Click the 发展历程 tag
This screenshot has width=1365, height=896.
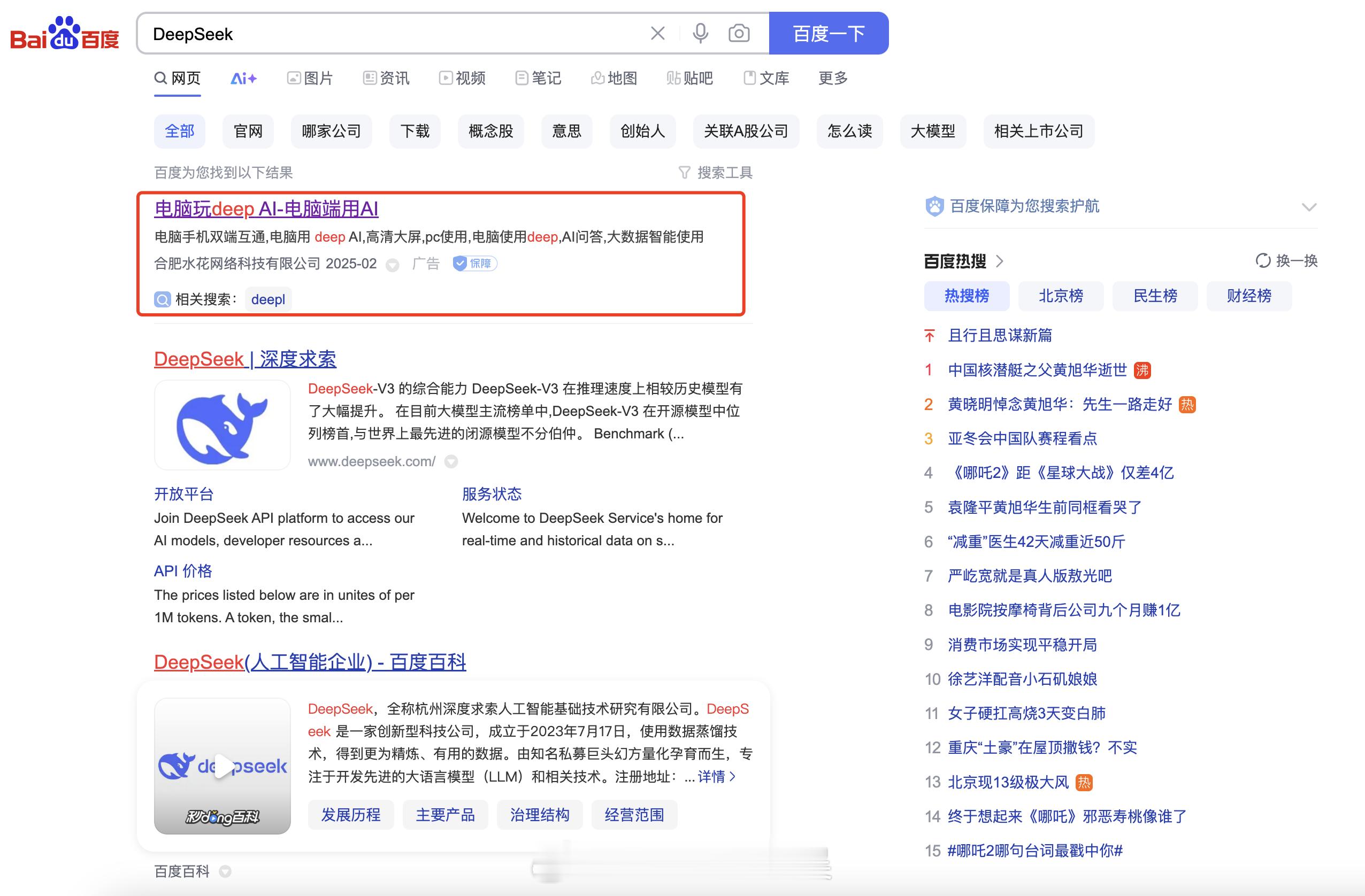tap(350, 815)
